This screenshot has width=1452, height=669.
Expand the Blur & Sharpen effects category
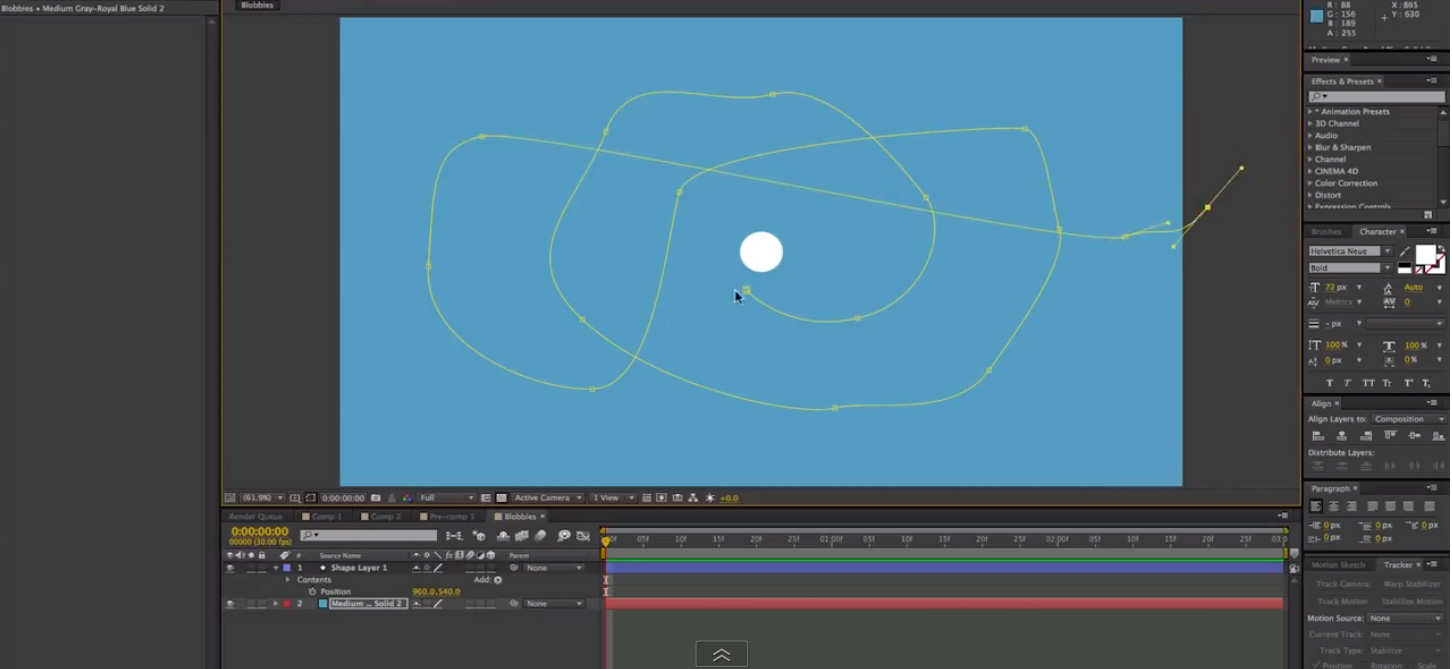[x=1310, y=147]
